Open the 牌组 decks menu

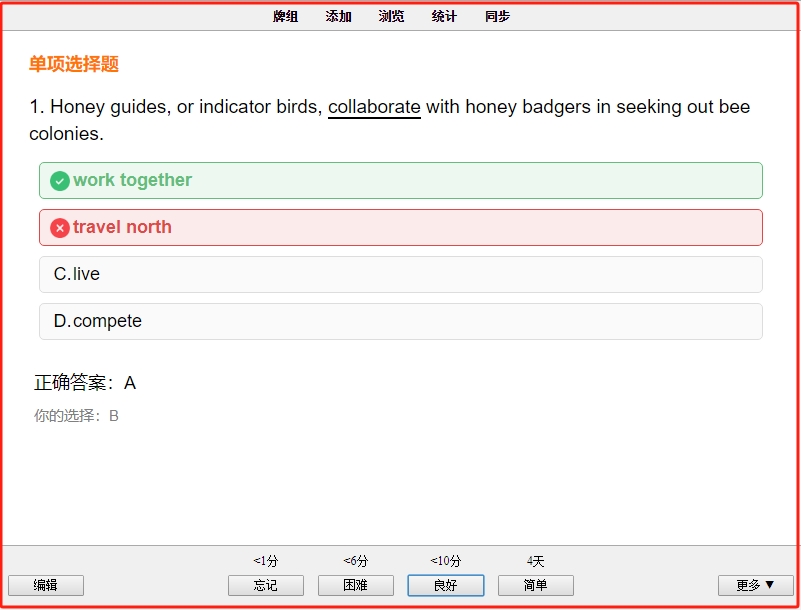point(285,16)
